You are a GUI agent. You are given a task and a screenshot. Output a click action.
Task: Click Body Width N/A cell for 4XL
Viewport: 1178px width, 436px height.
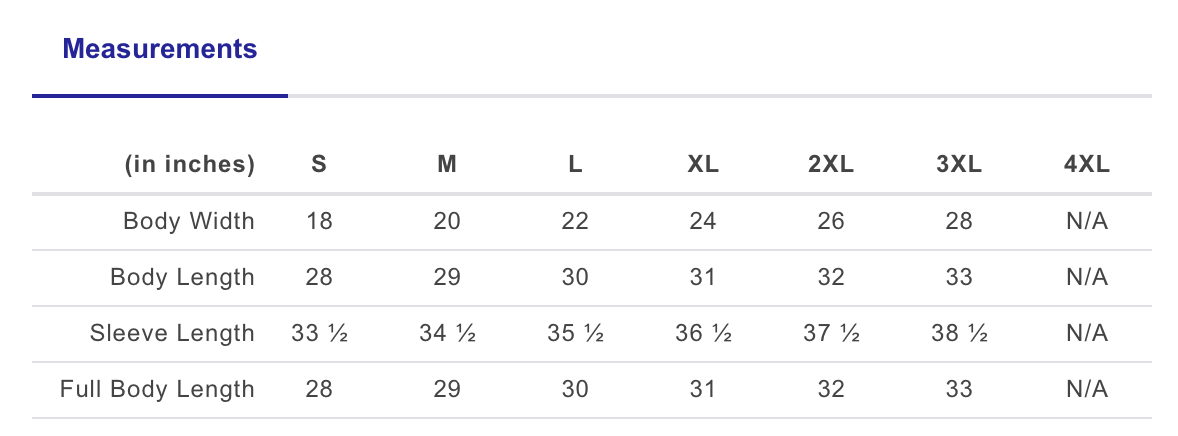1087,221
